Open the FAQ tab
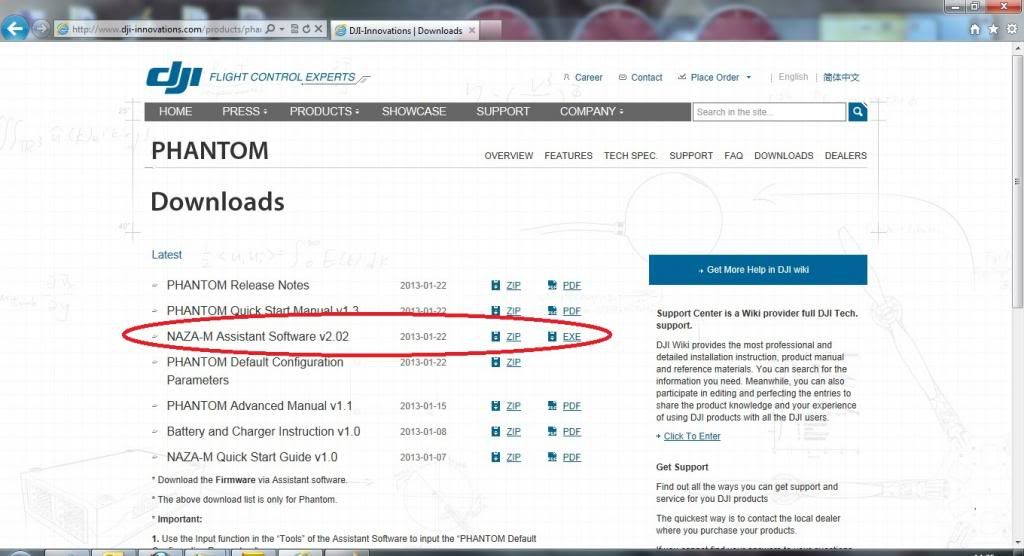This screenshot has width=1024, height=556. pyautogui.click(x=733, y=155)
